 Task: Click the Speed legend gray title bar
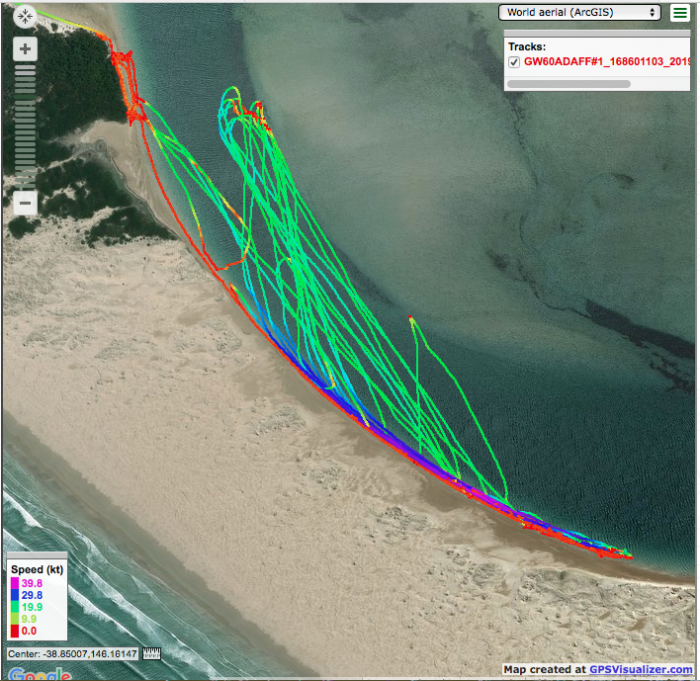tap(36, 555)
